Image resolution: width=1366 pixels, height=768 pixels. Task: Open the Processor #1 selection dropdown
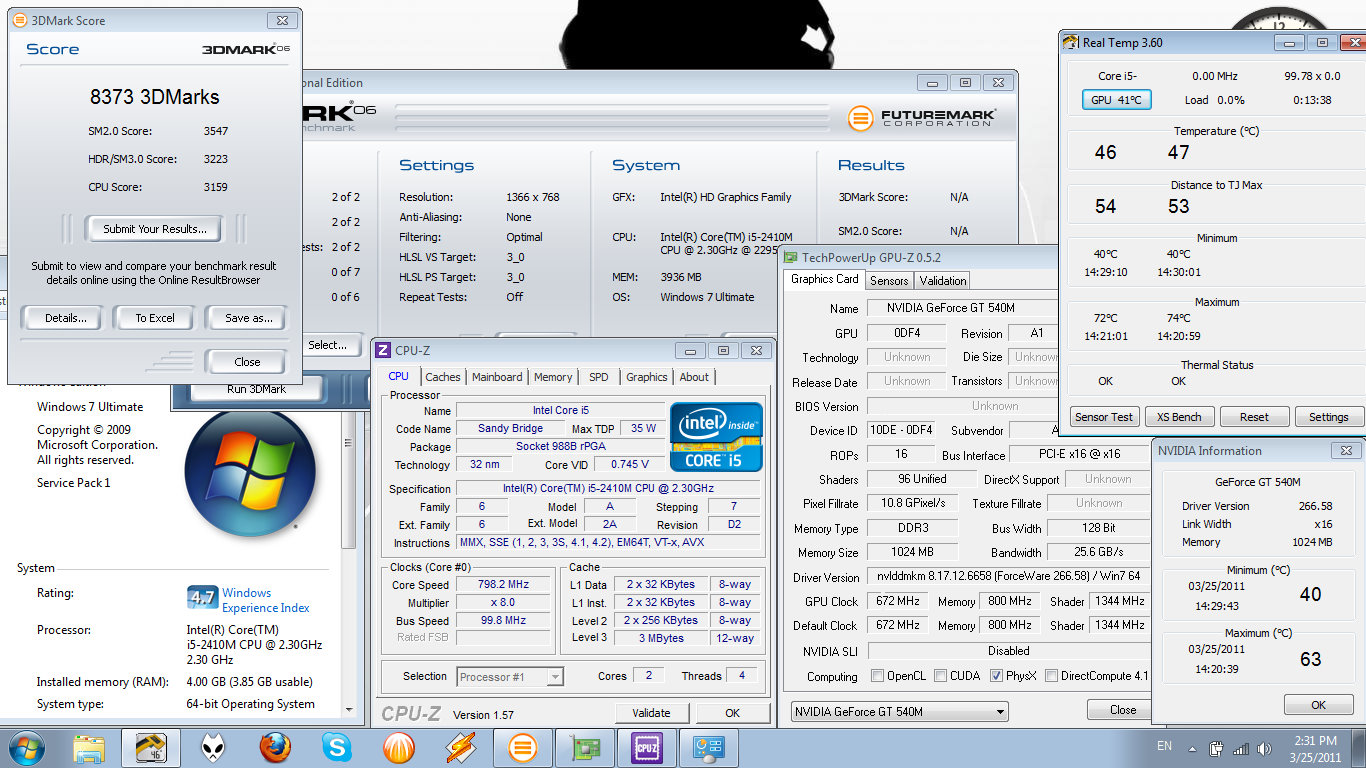510,677
